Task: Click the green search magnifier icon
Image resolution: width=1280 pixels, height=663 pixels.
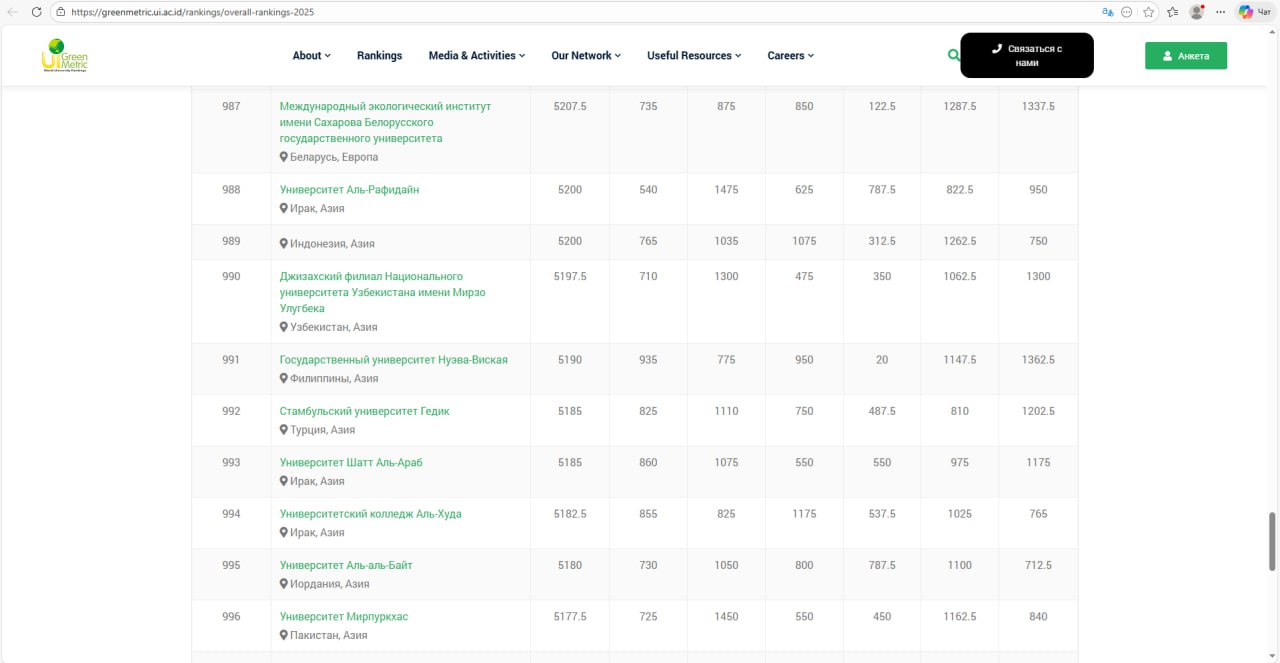Action: (x=953, y=55)
